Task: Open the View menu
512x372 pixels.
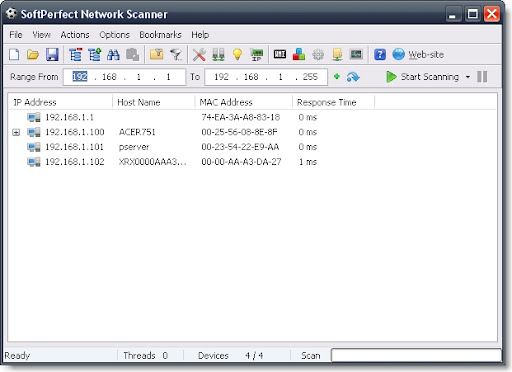Action: pyautogui.click(x=41, y=35)
